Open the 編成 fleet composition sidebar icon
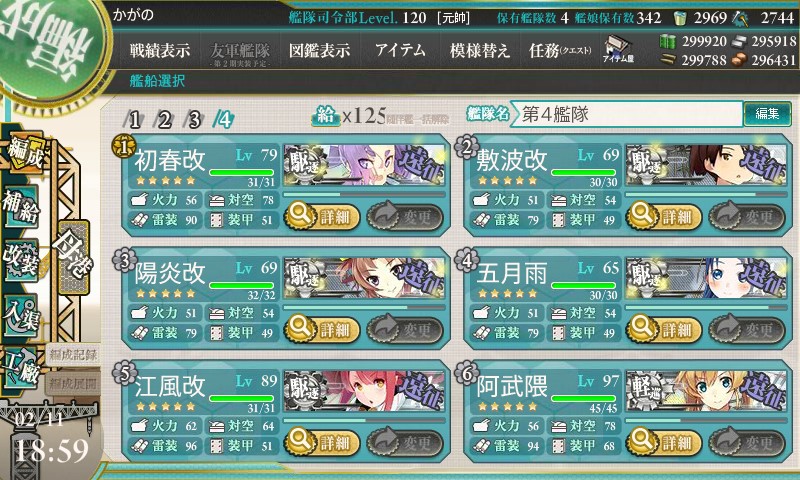 coord(24,153)
